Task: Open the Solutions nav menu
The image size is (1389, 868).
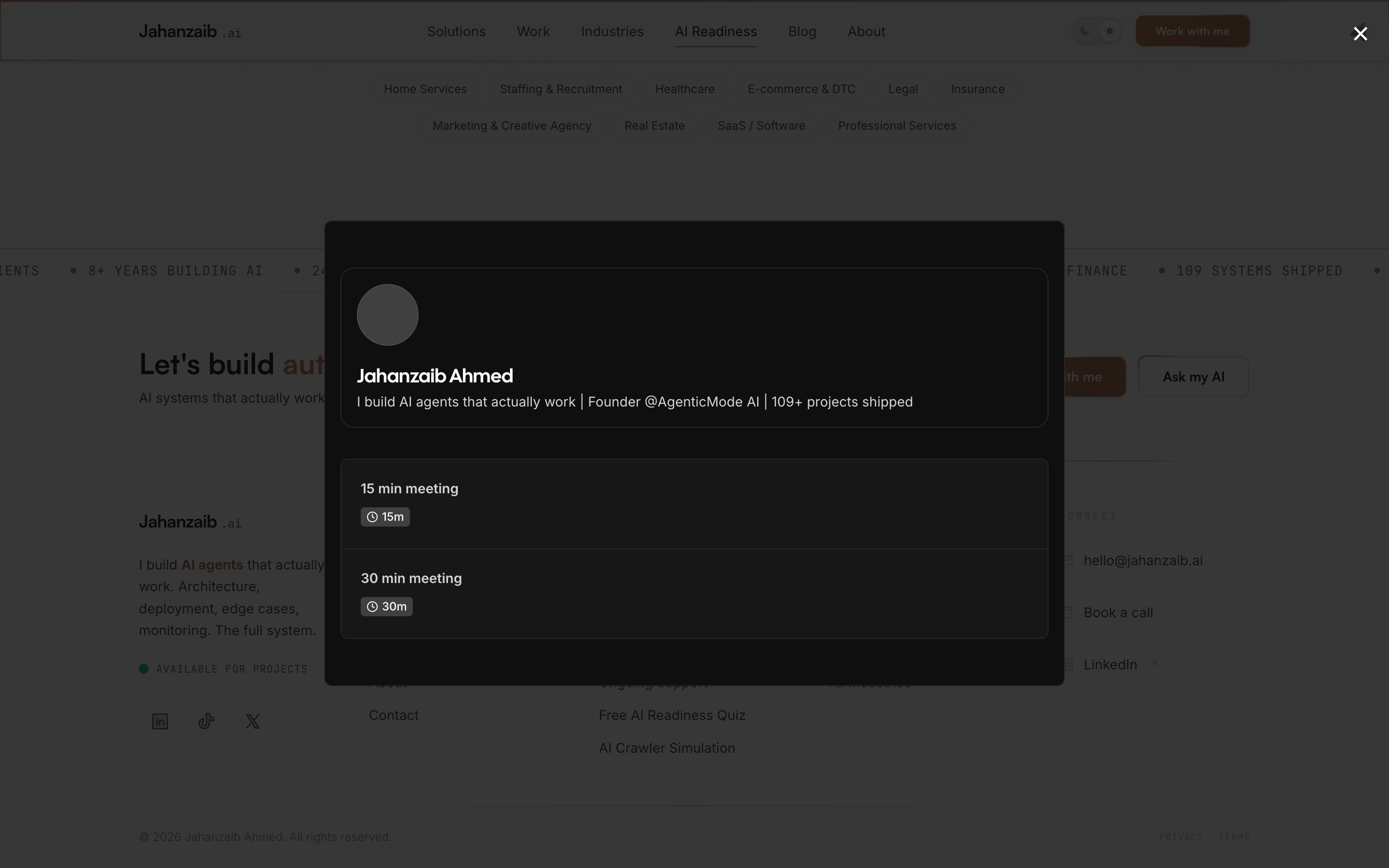Action: coord(456,31)
